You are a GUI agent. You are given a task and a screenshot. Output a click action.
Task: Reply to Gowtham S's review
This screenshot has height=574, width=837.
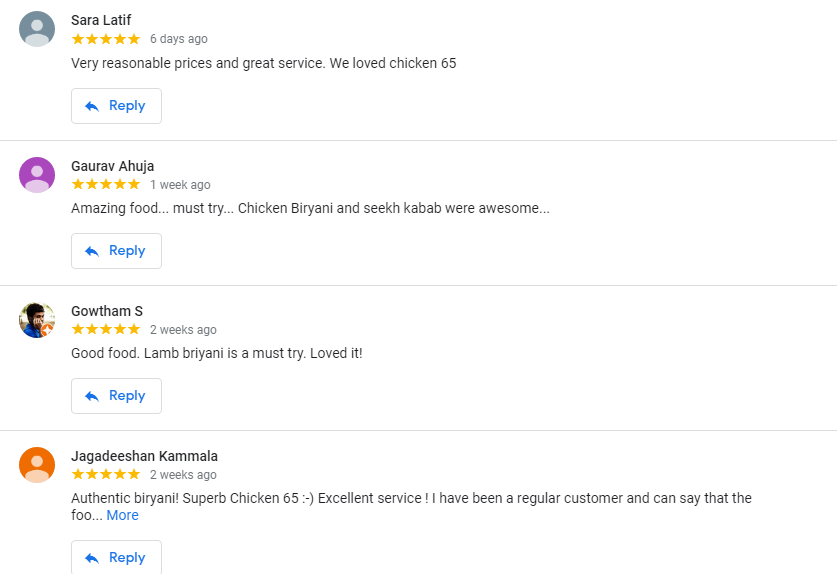pos(116,396)
